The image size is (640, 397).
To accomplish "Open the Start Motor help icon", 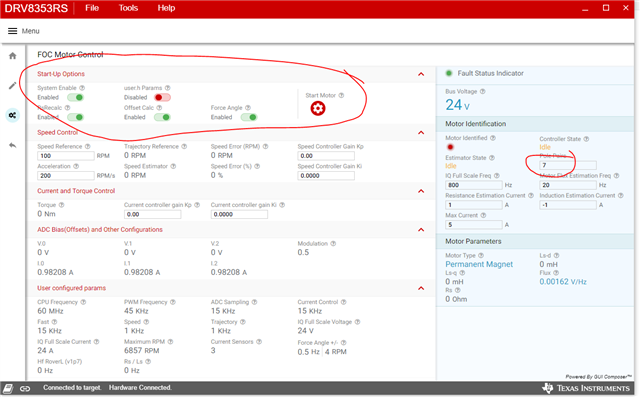I will (x=341, y=95).
